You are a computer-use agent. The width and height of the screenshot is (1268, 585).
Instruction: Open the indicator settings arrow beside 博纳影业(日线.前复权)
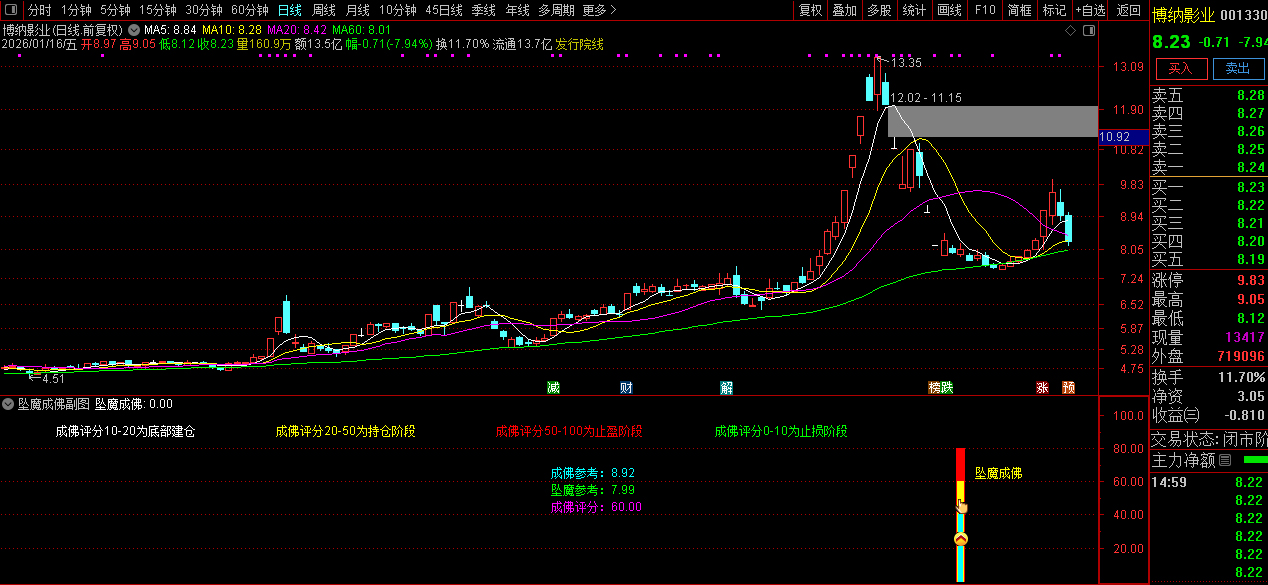(134, 30)
